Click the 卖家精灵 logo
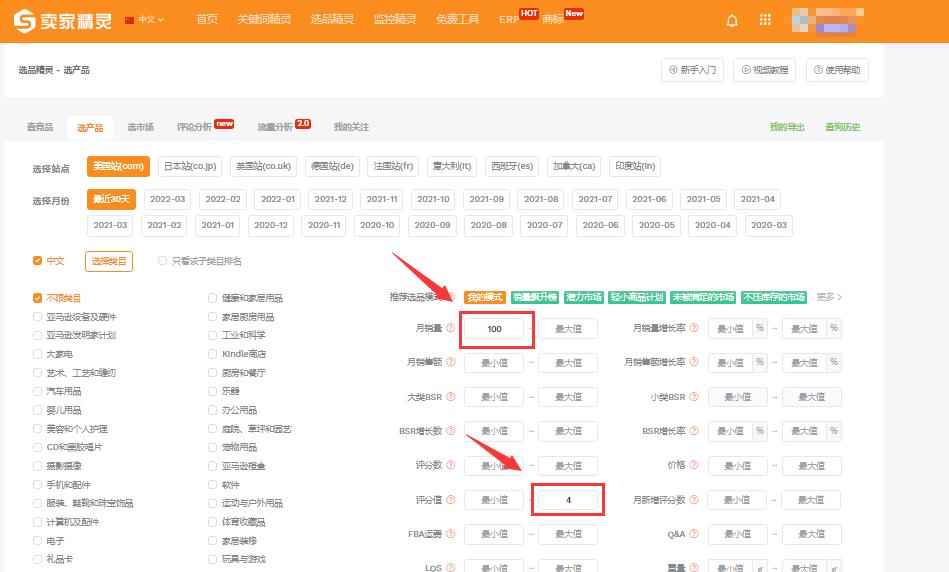949x572 pixels. click(x=63, y=21)
